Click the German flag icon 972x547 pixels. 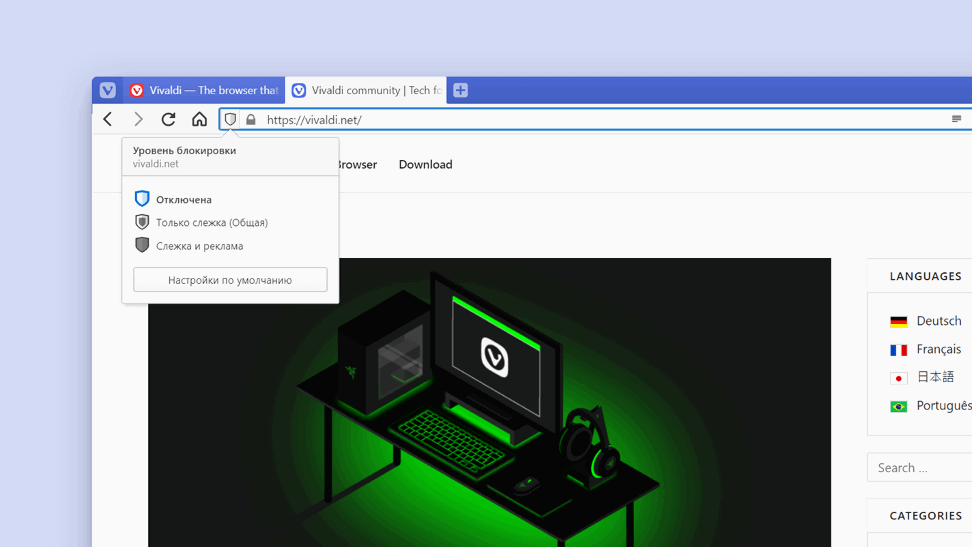point(898,321)
